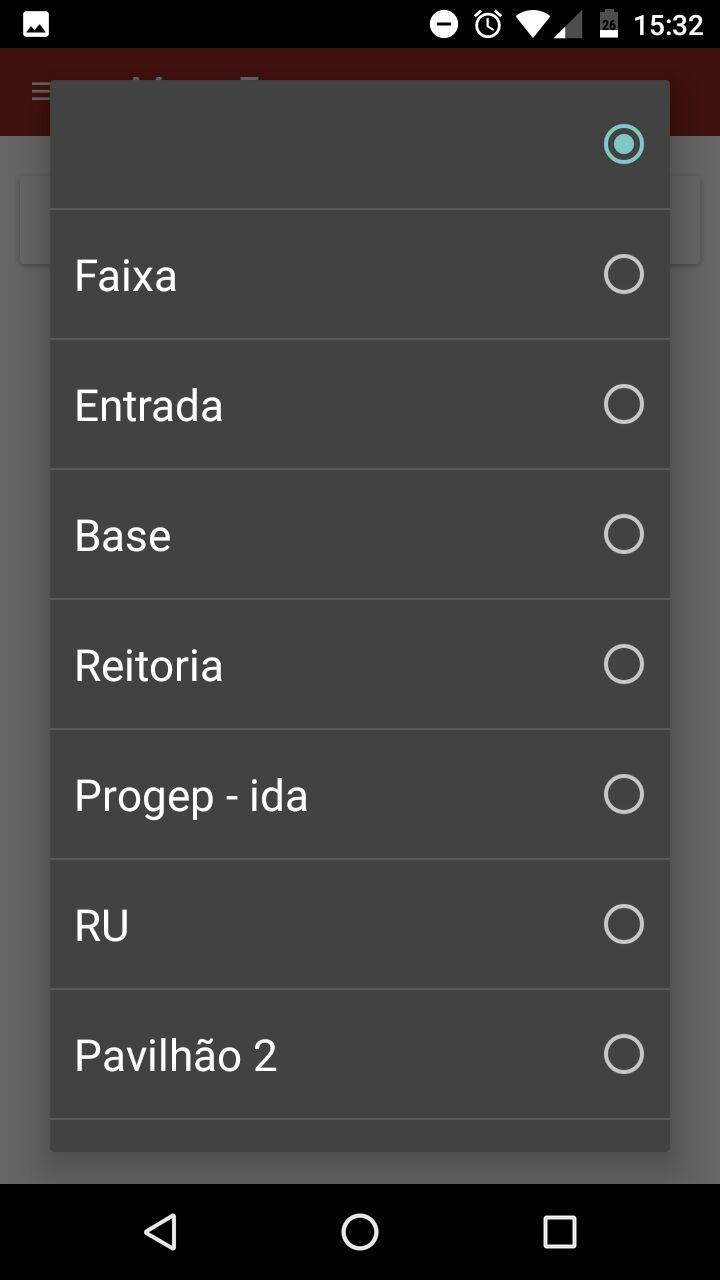Tap the Reitoria list entry text

point(149,666)
